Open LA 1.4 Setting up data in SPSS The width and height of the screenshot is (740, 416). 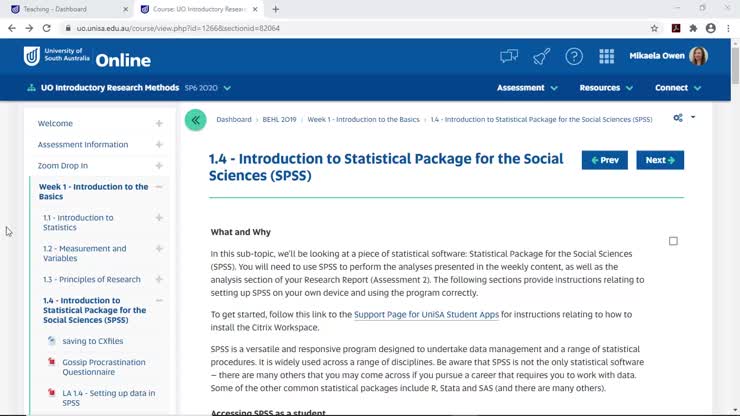coord(109,398)
